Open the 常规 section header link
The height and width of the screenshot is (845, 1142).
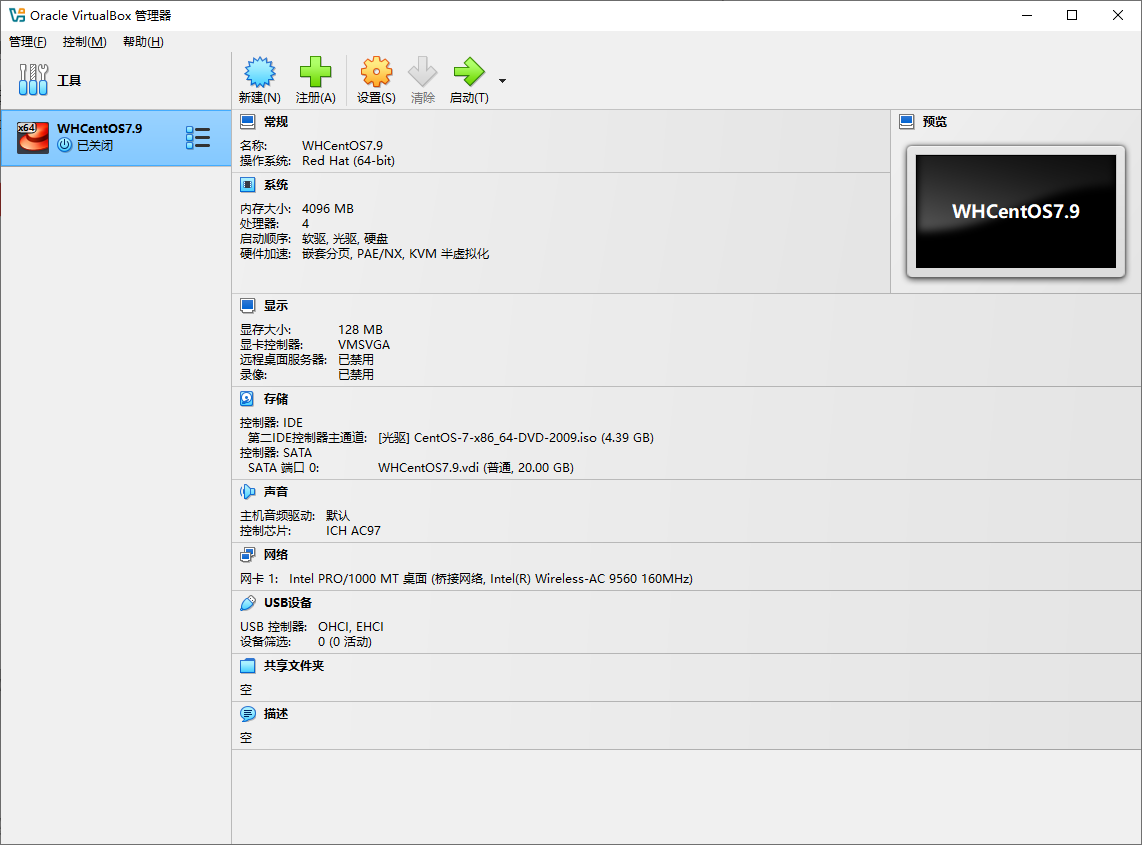pos(276,122)
